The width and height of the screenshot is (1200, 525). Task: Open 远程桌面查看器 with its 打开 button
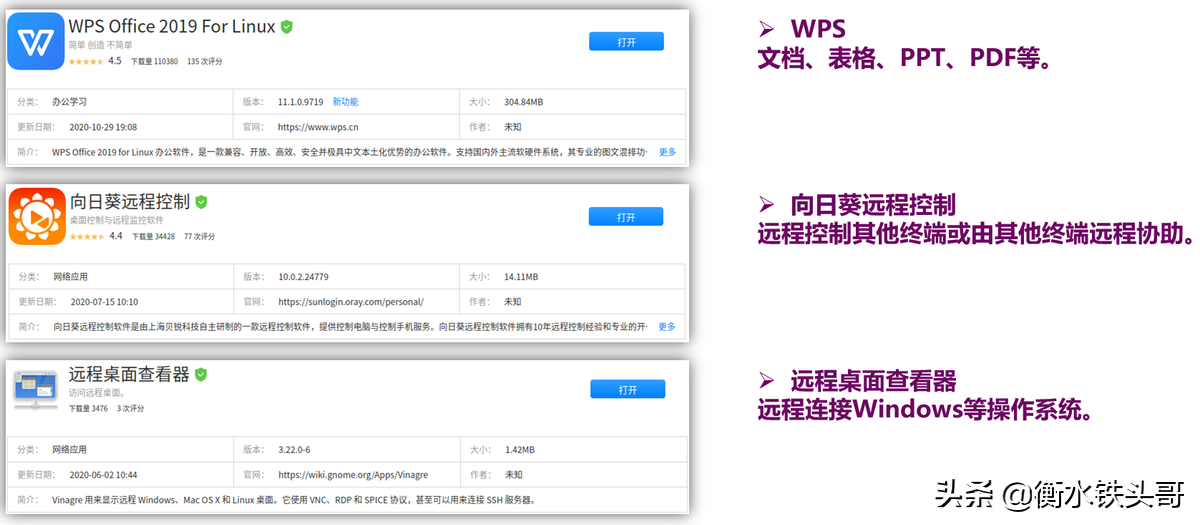627,389
